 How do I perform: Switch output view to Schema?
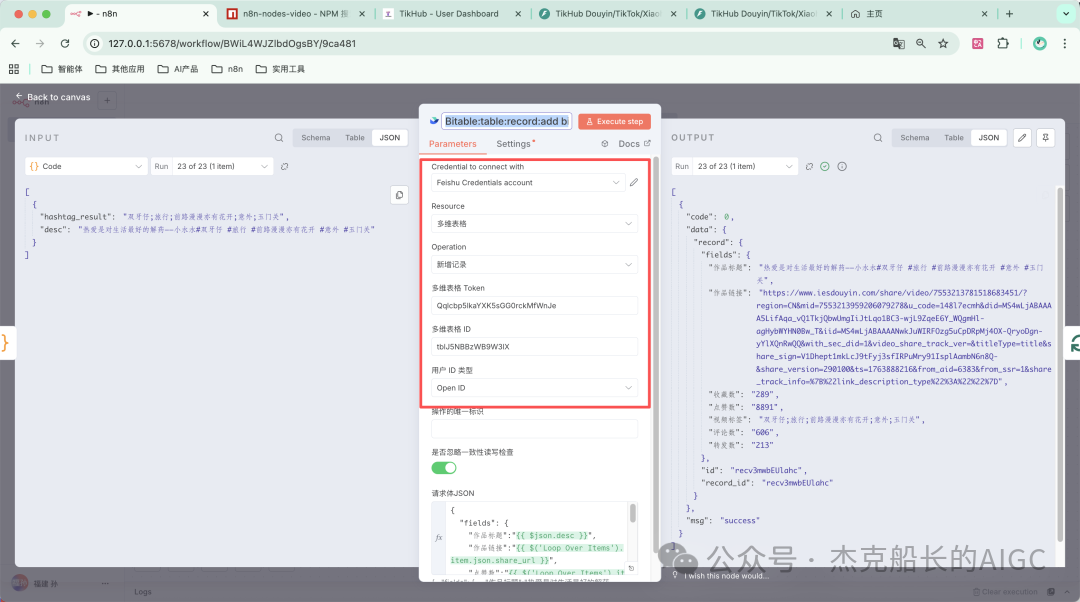pyautogui.click(x=915, y=138)
